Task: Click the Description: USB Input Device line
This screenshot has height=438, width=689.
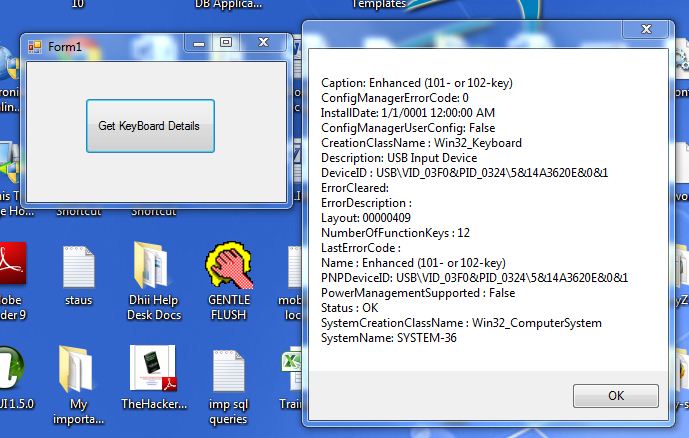Action: [399, 158]
